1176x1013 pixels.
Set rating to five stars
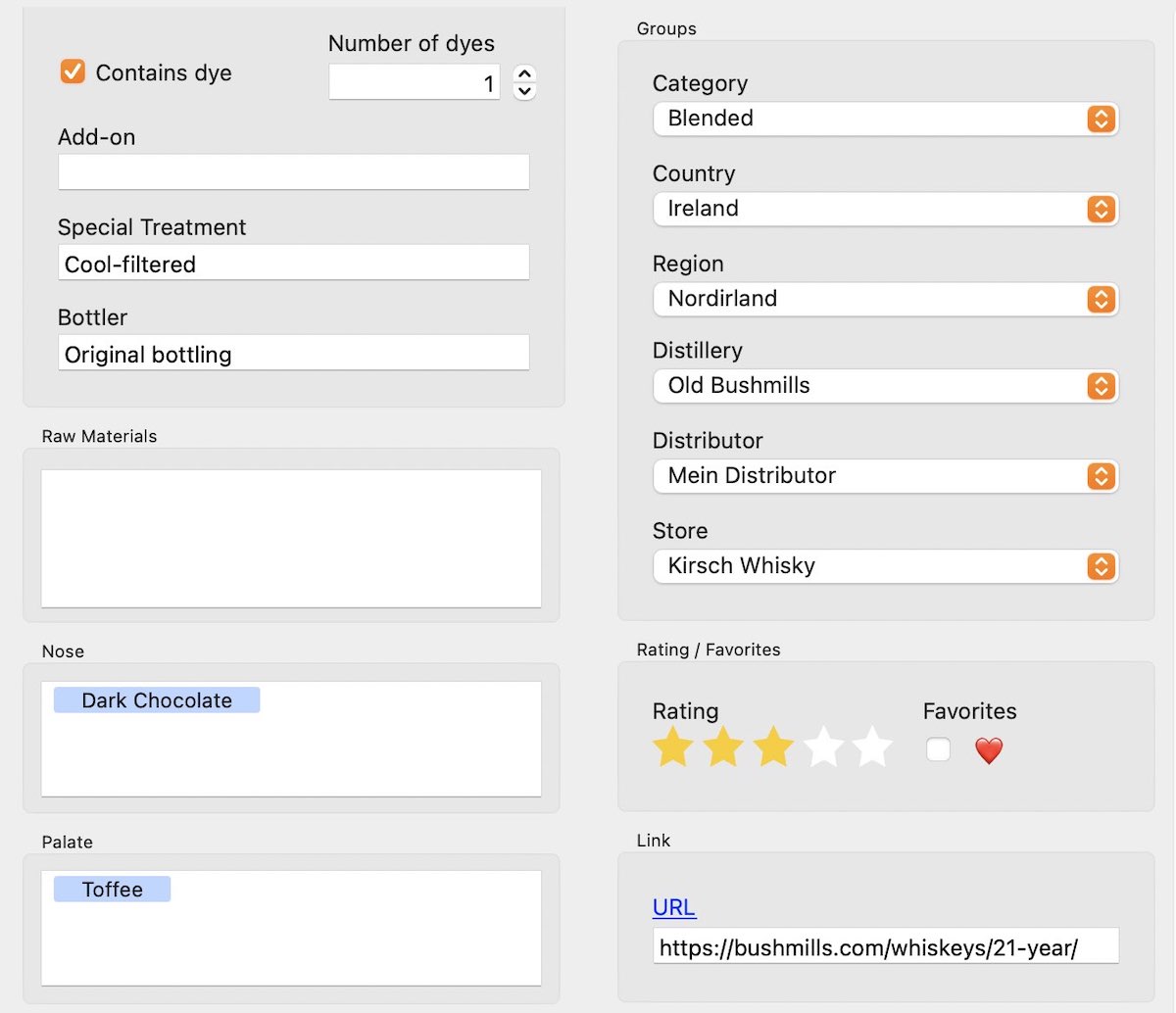pyautogui.click(x=872, y=748)
